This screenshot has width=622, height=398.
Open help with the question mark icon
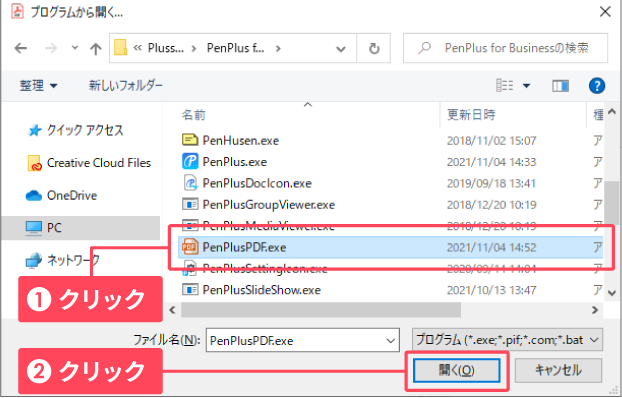[x=597, y=86]
